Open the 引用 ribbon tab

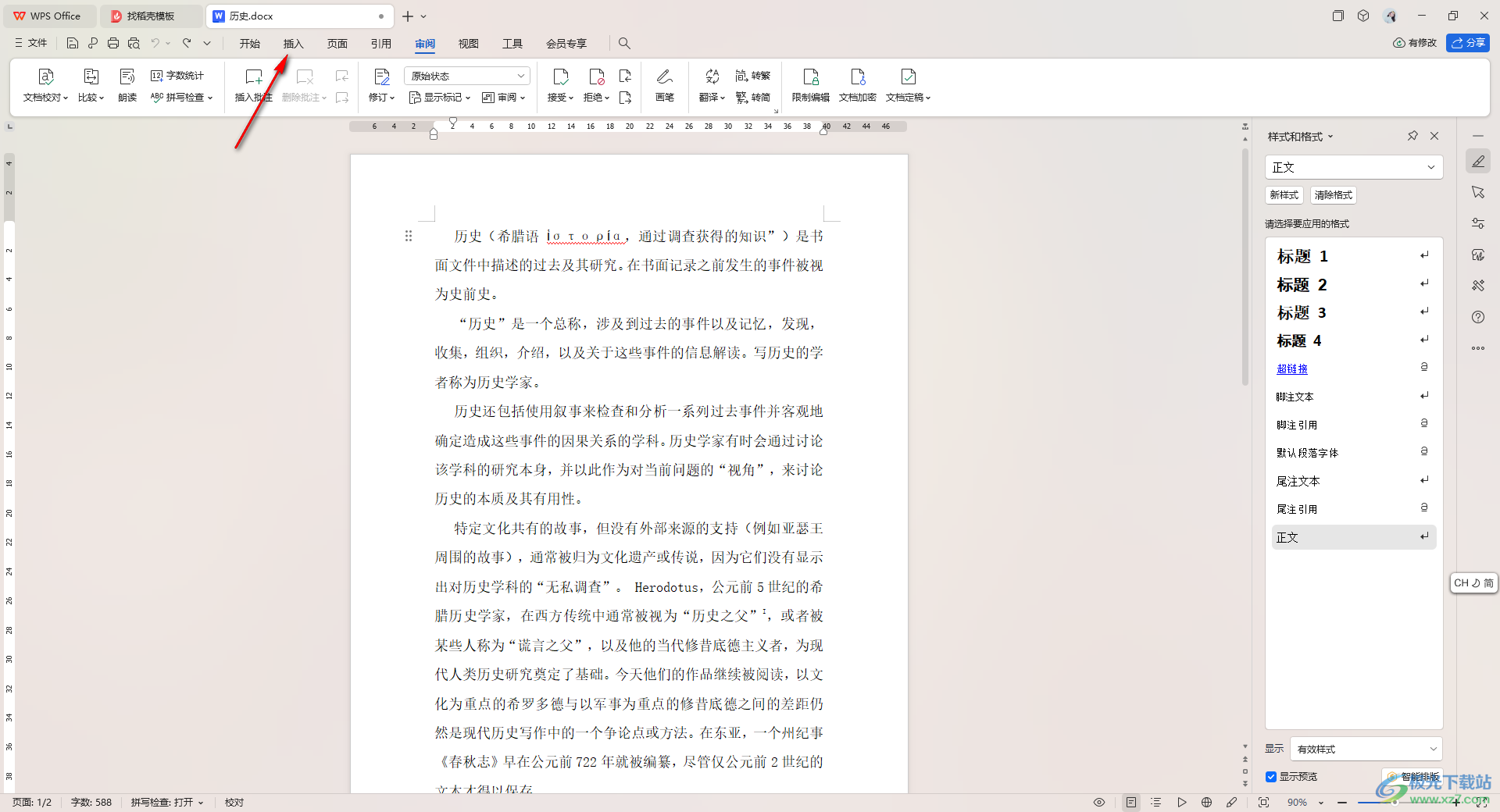click(x=381, y=44)
